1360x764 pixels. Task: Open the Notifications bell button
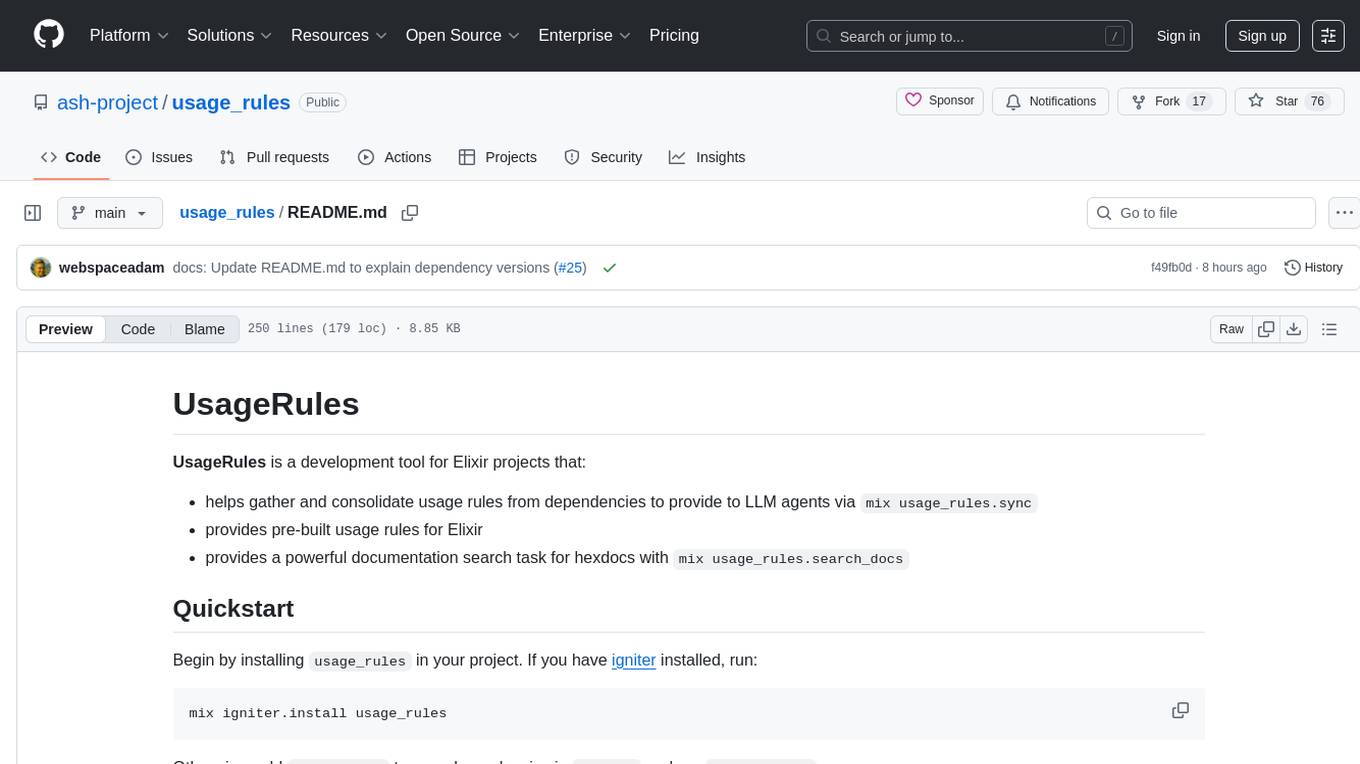coord(1051,101)
